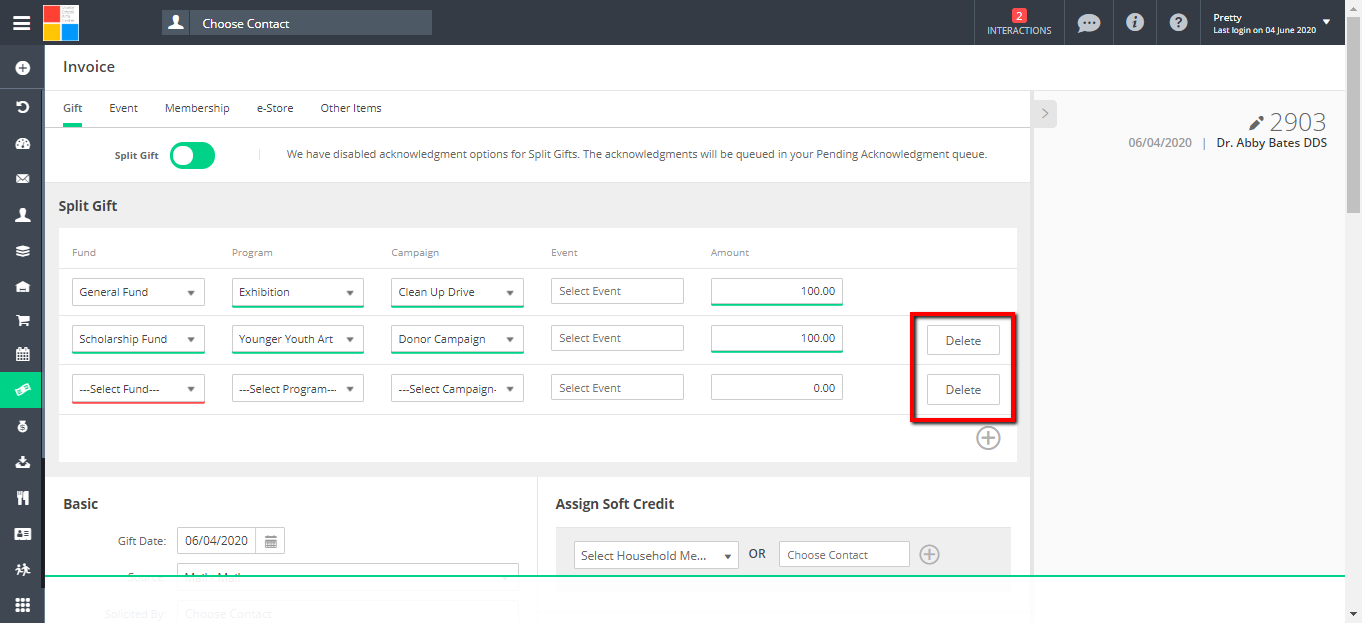Image resolution: width=1362 pixels, height=623 pixels.
Task: Open the apps grid sidebar icon
Action: point(22,605)
